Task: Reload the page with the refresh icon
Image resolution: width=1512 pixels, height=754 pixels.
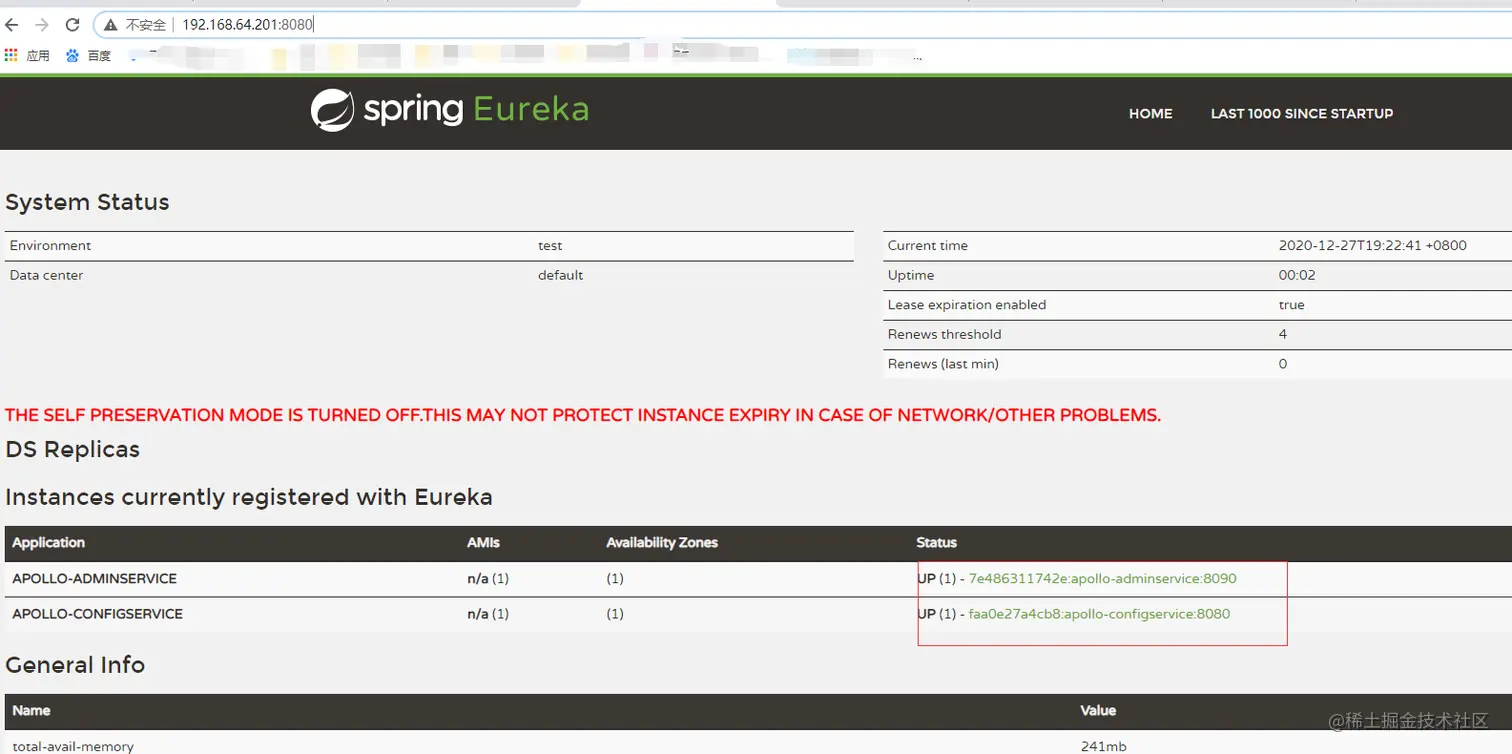Action: (72, 25)
